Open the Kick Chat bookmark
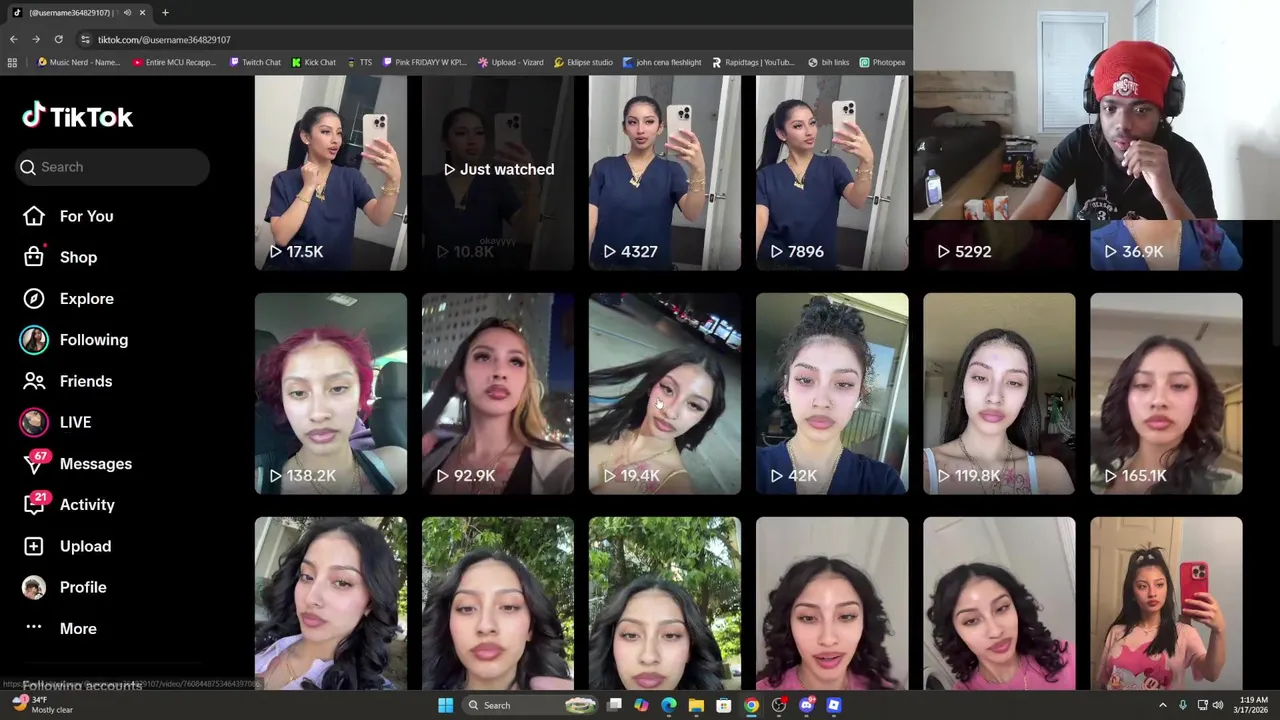This screenshot has width=1280, height=720. (313, 62)
